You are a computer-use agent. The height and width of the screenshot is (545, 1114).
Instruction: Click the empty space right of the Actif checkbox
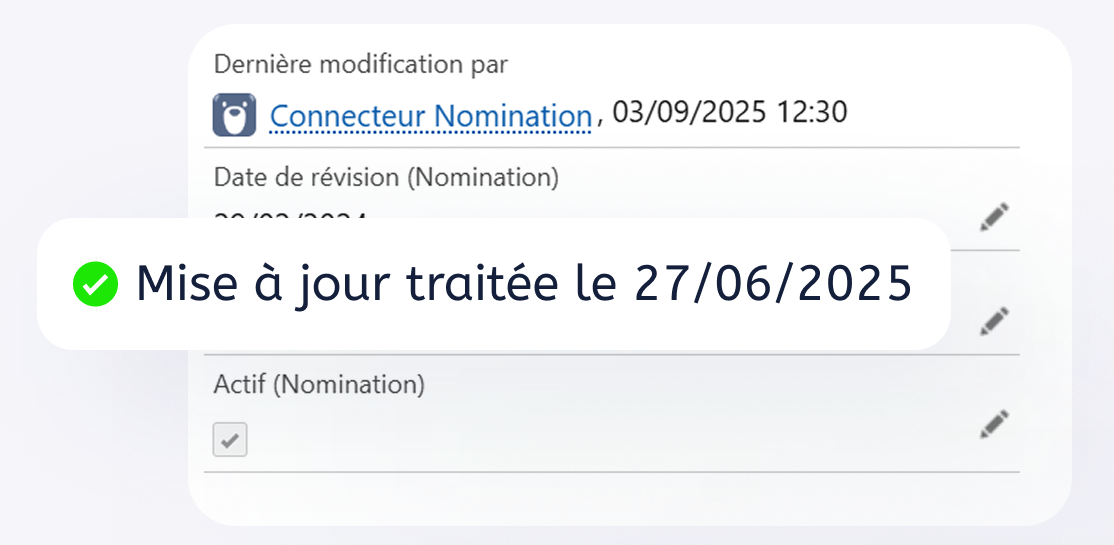600,440
